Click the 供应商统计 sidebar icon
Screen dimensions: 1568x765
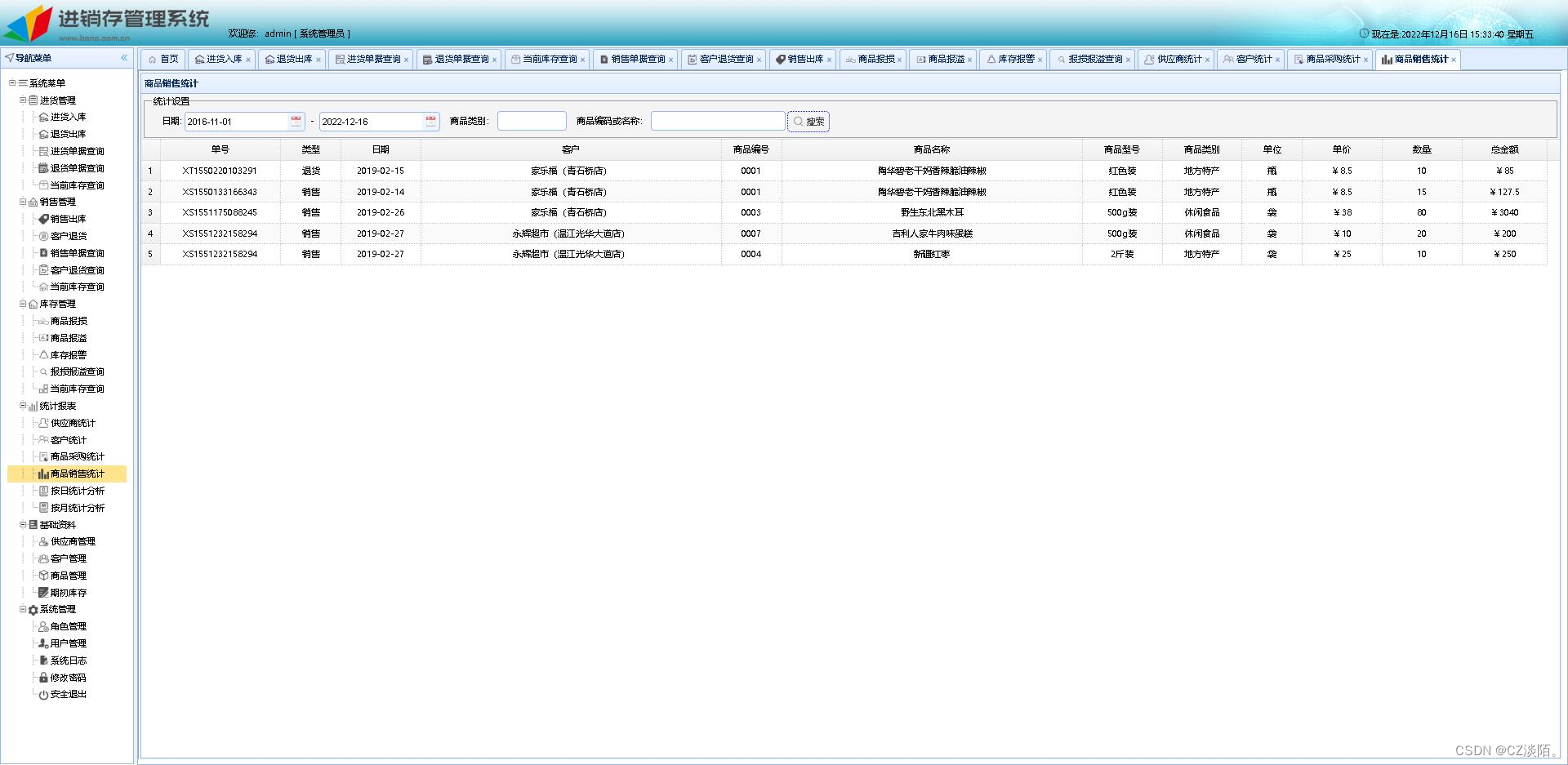[43, 423]
